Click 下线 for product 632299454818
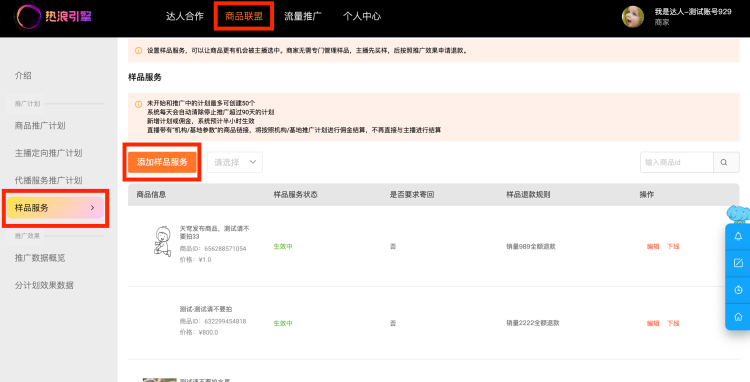 point(673,324)
